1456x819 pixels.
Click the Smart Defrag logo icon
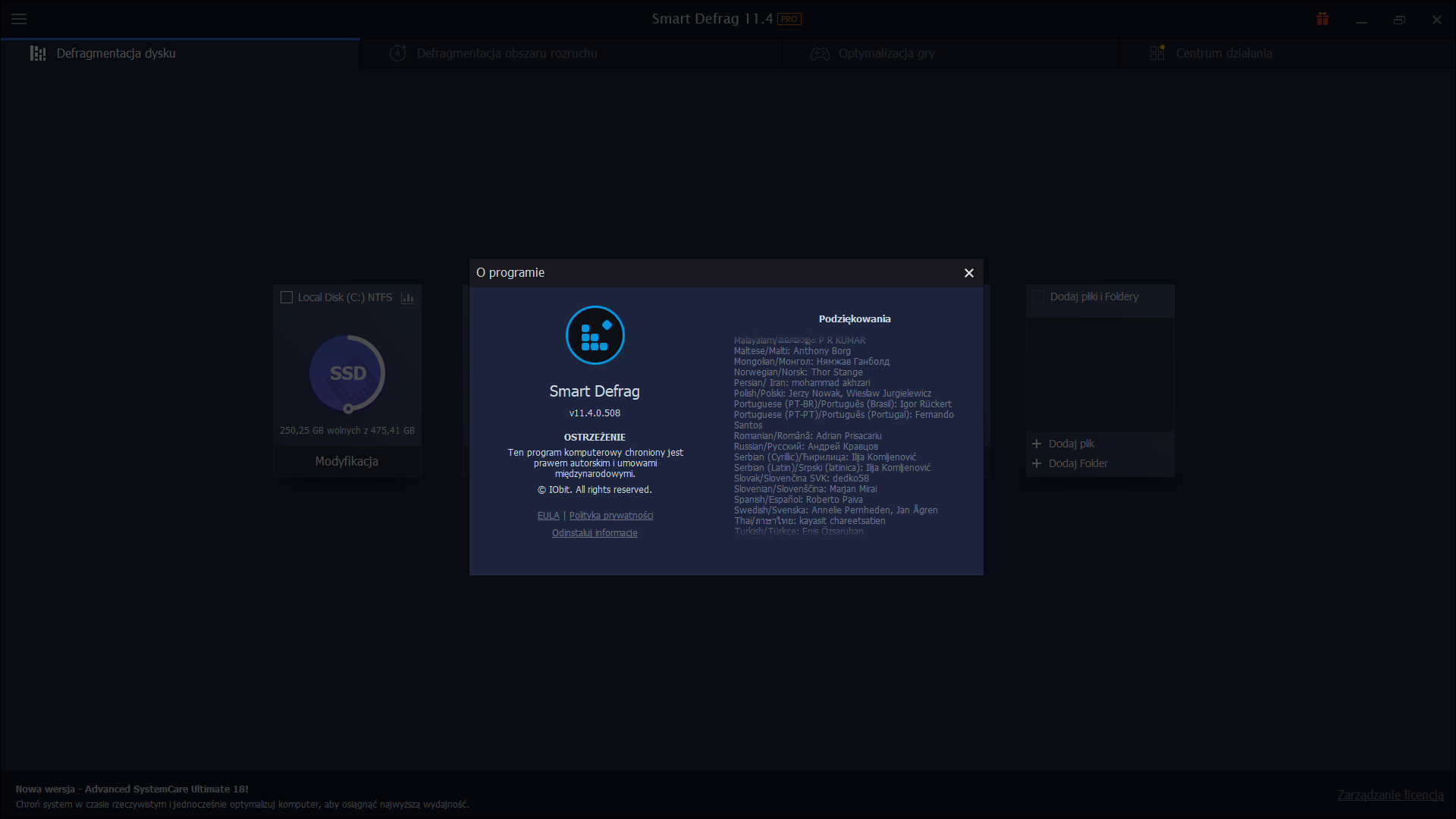pos(595,335)
